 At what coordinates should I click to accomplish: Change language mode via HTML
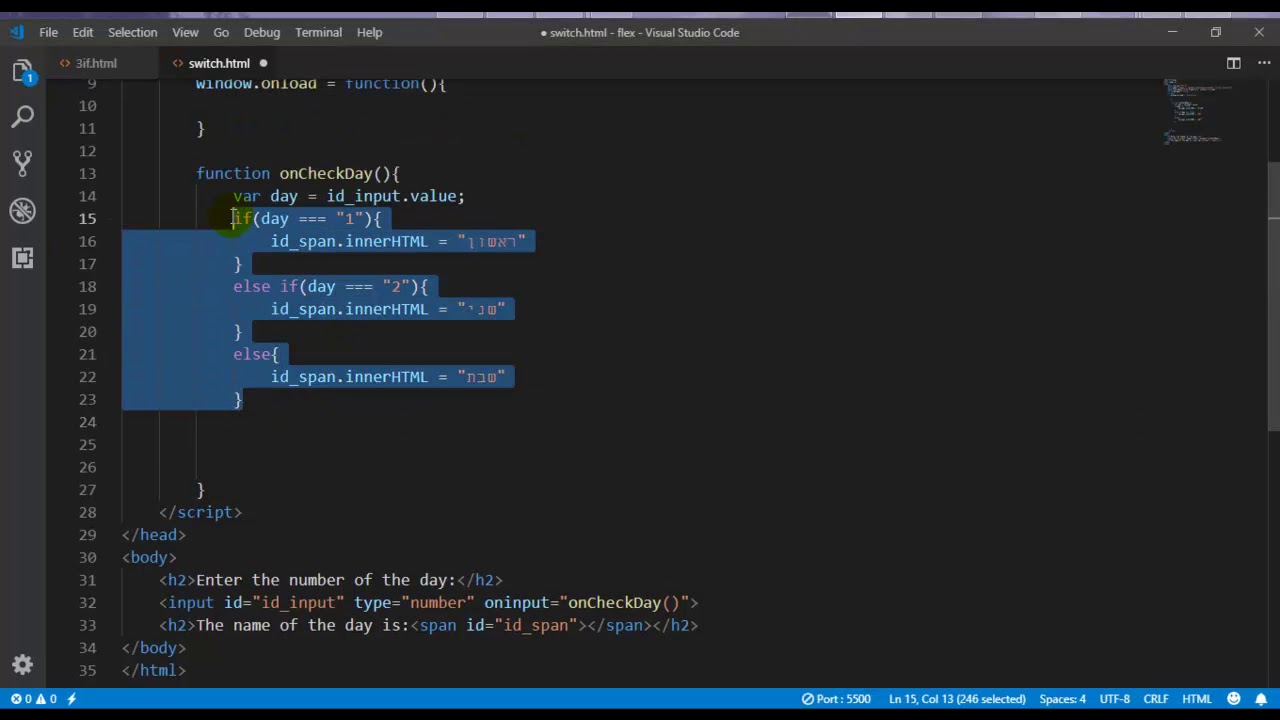point(1197,699)
